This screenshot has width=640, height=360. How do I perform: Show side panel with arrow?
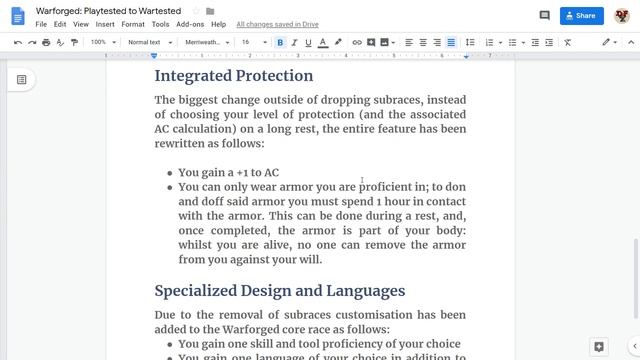635,346
